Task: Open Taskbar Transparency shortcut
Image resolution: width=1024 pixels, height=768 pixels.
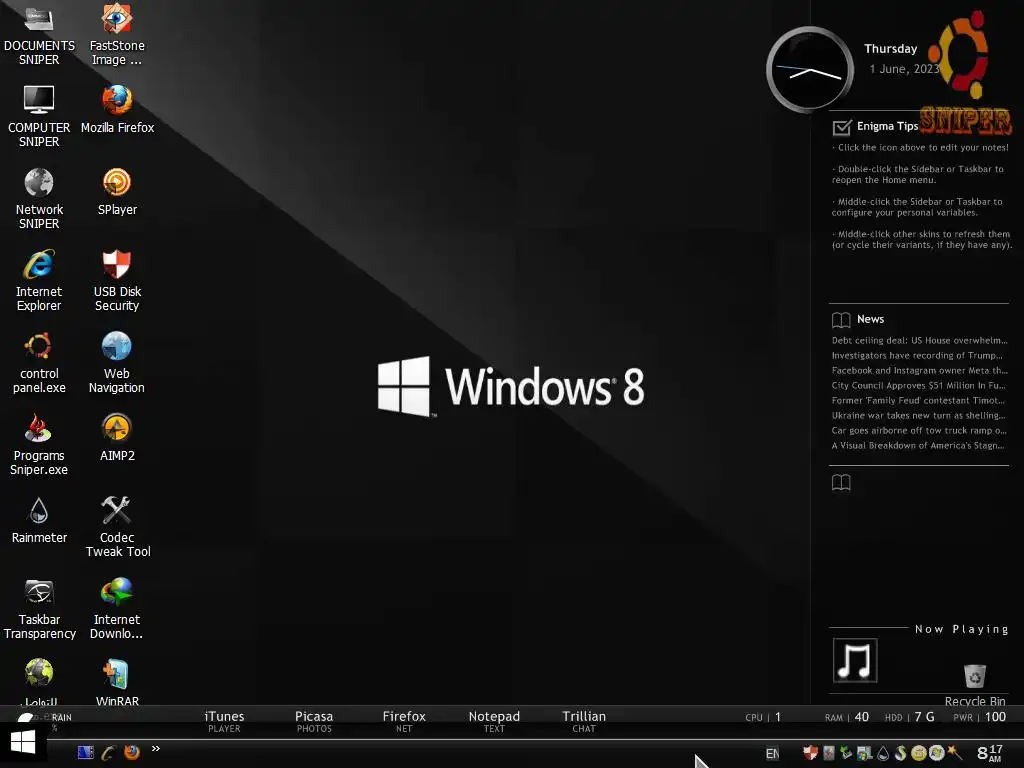Action: pos(39,609)
